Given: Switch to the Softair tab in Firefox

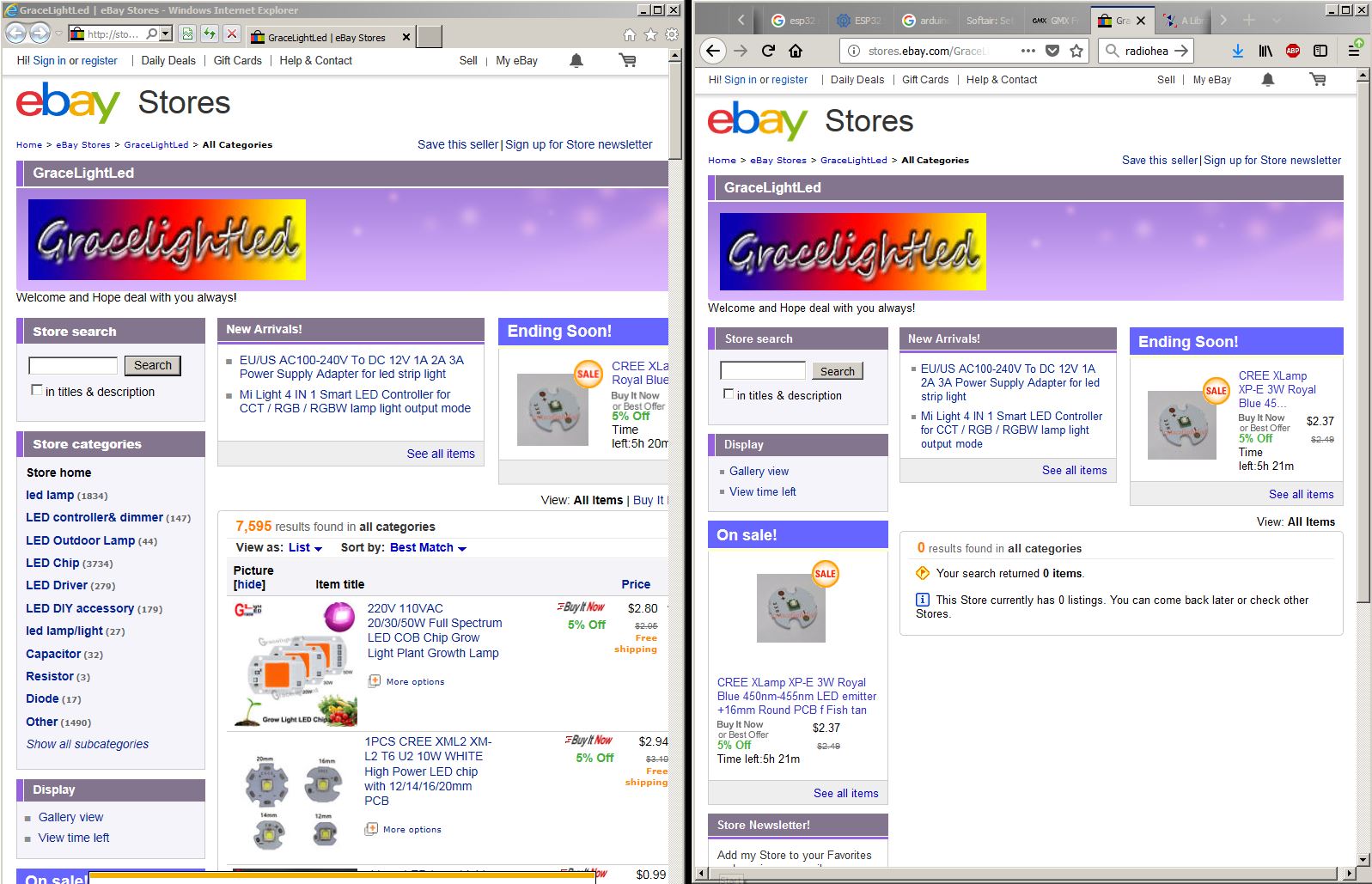Looking at the screenshot, I should pos(990,21).
